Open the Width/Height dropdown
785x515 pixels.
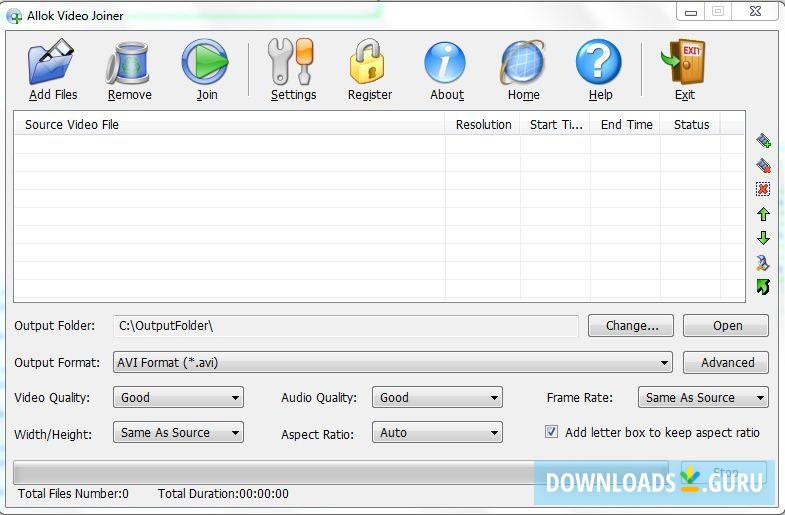pyautogui.click(x=178, y=432)
